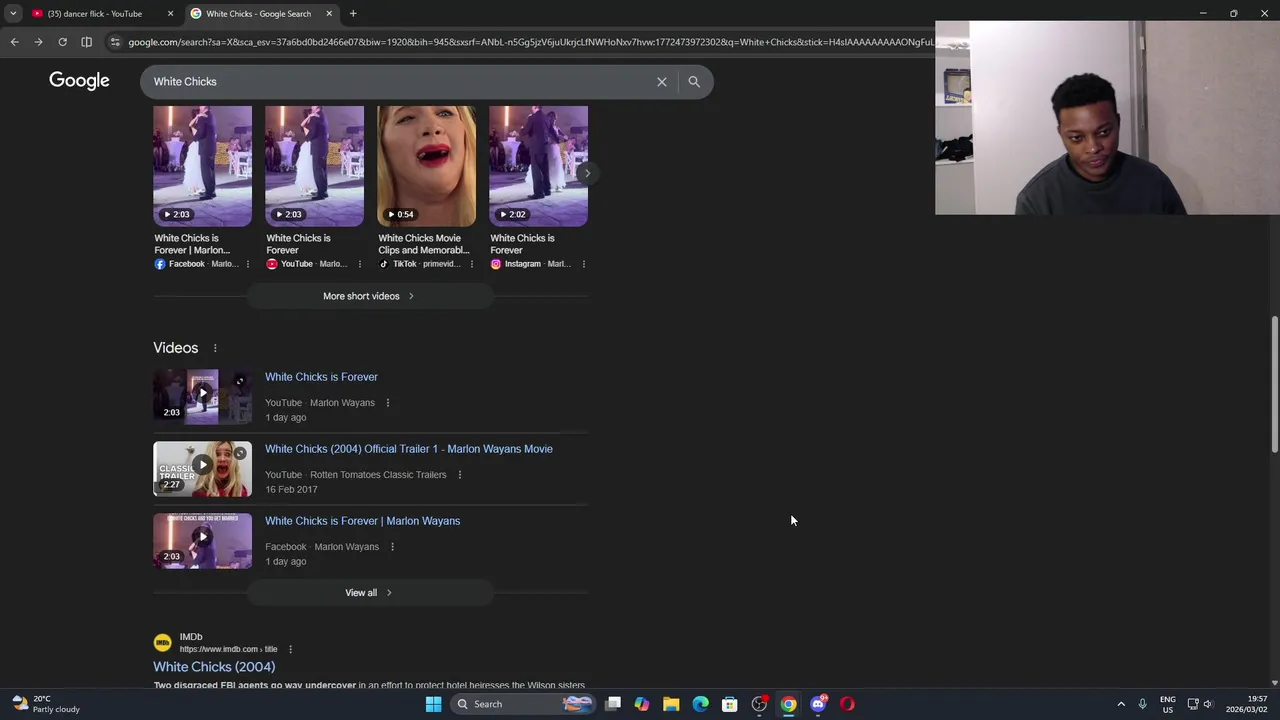Play the Facebook White Chicks is Forever short
This screenshot has width=1280, height=720.
click(x=202, y=166)
